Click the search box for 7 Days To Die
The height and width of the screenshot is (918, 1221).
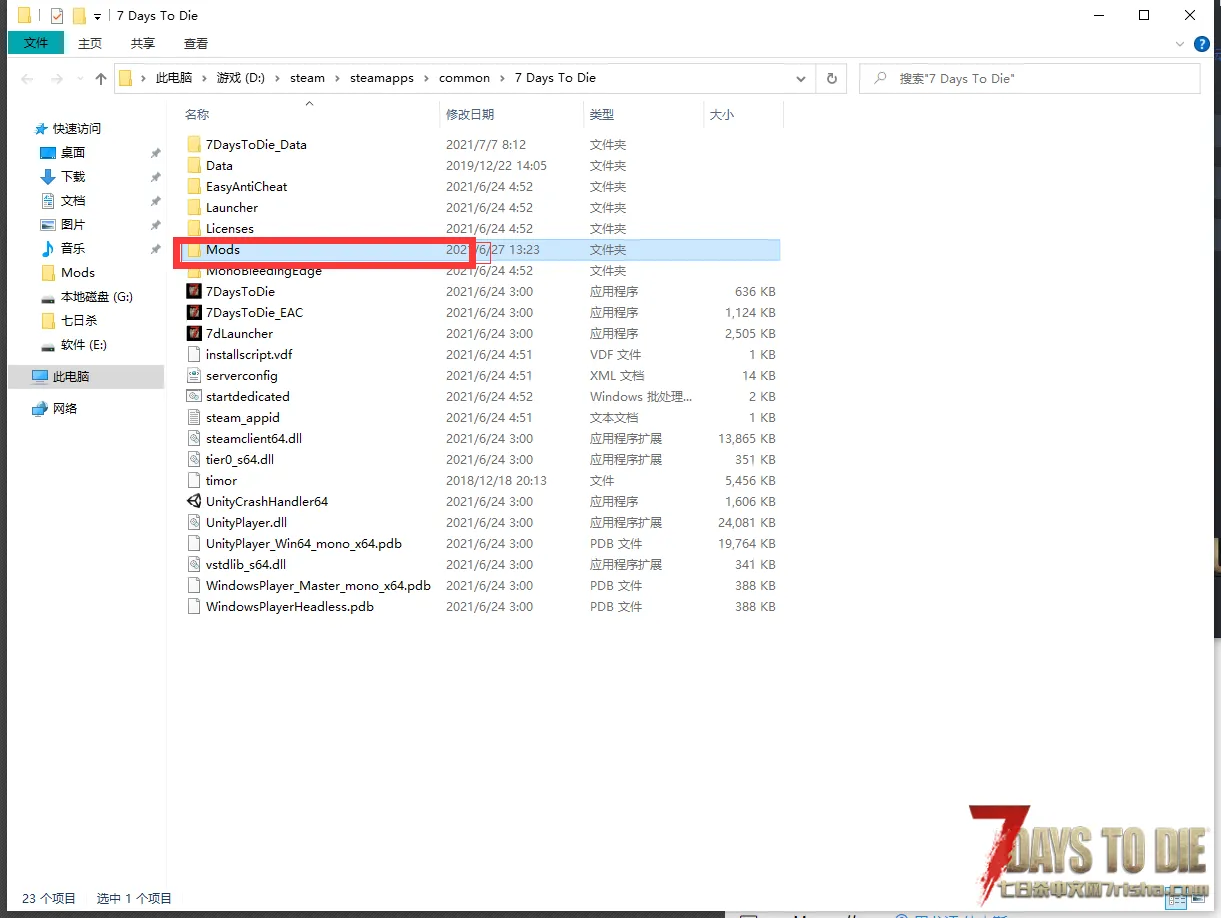[1030, 79]
